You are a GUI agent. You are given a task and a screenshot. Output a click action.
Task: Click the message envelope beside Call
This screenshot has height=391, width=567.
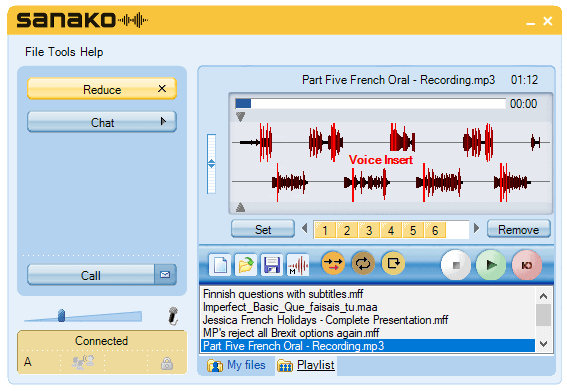(x=165, y=275)
